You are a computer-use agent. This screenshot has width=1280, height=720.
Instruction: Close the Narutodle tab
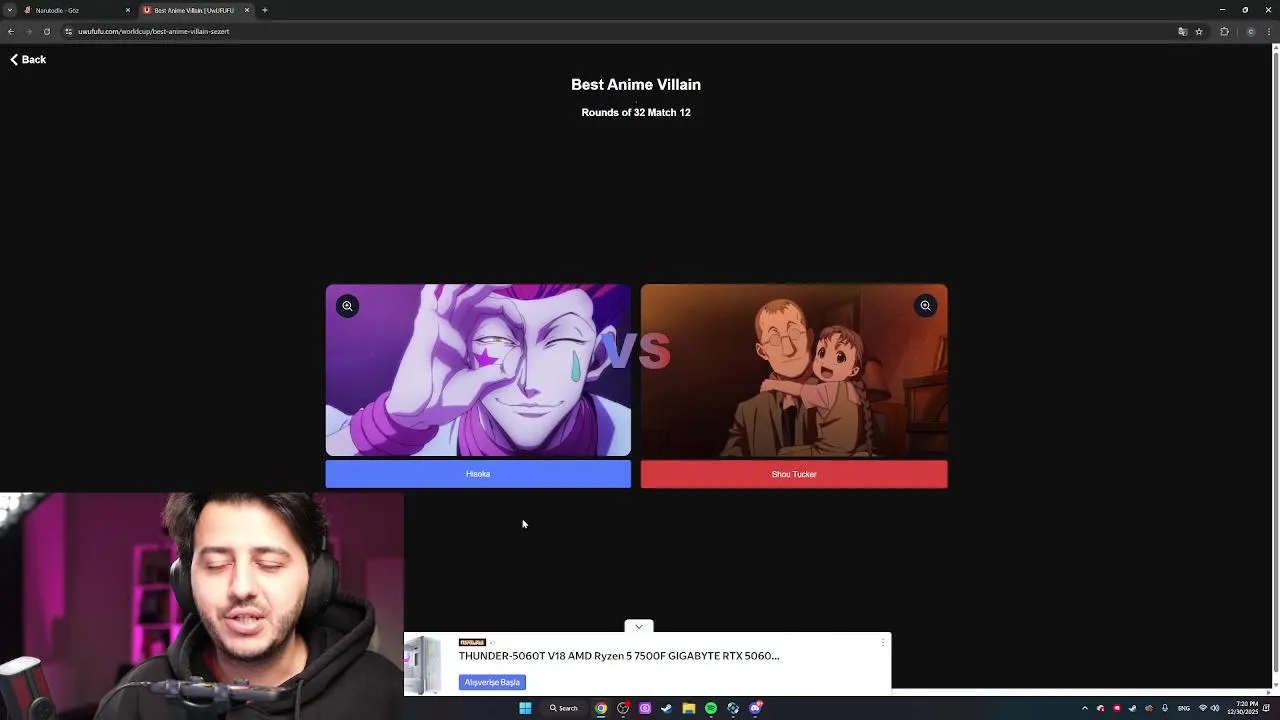coord(127,10)
